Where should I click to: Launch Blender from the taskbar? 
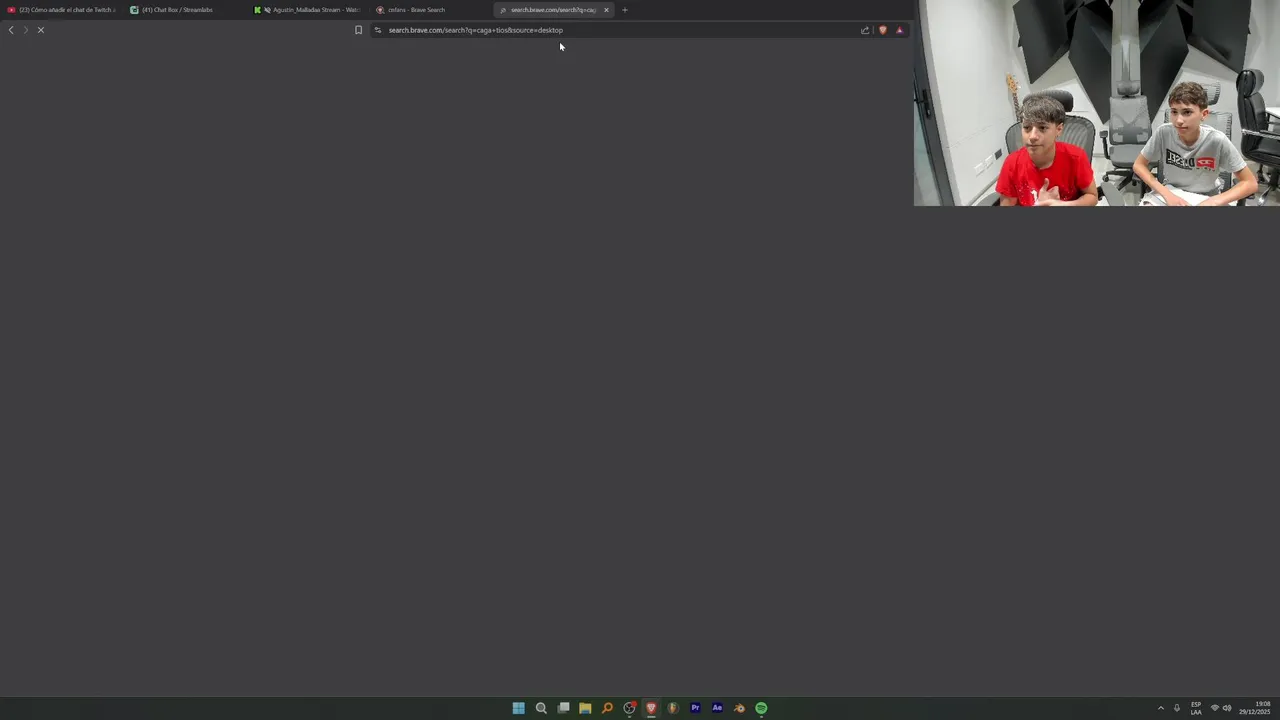(739, 708)
